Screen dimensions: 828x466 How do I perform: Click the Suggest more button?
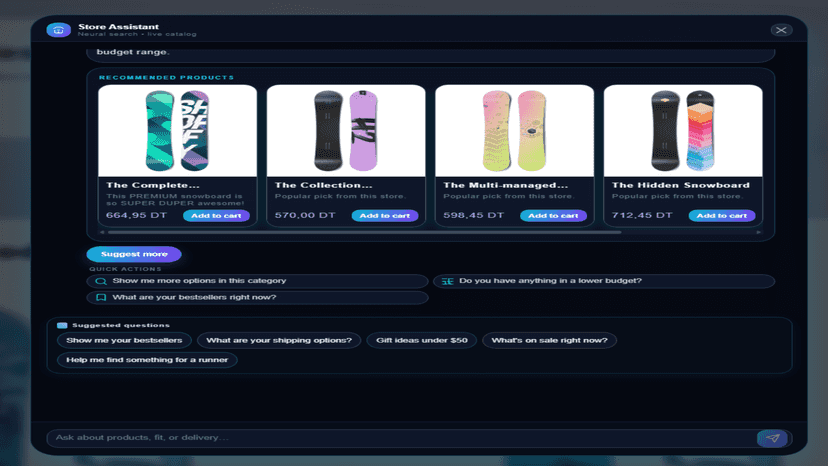tap(134, 254)
